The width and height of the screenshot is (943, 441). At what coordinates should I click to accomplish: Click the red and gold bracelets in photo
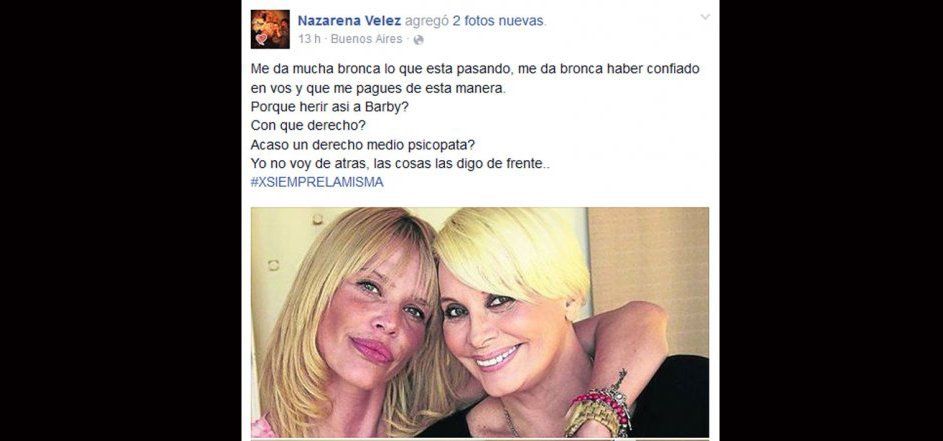[x=598, y=409]
